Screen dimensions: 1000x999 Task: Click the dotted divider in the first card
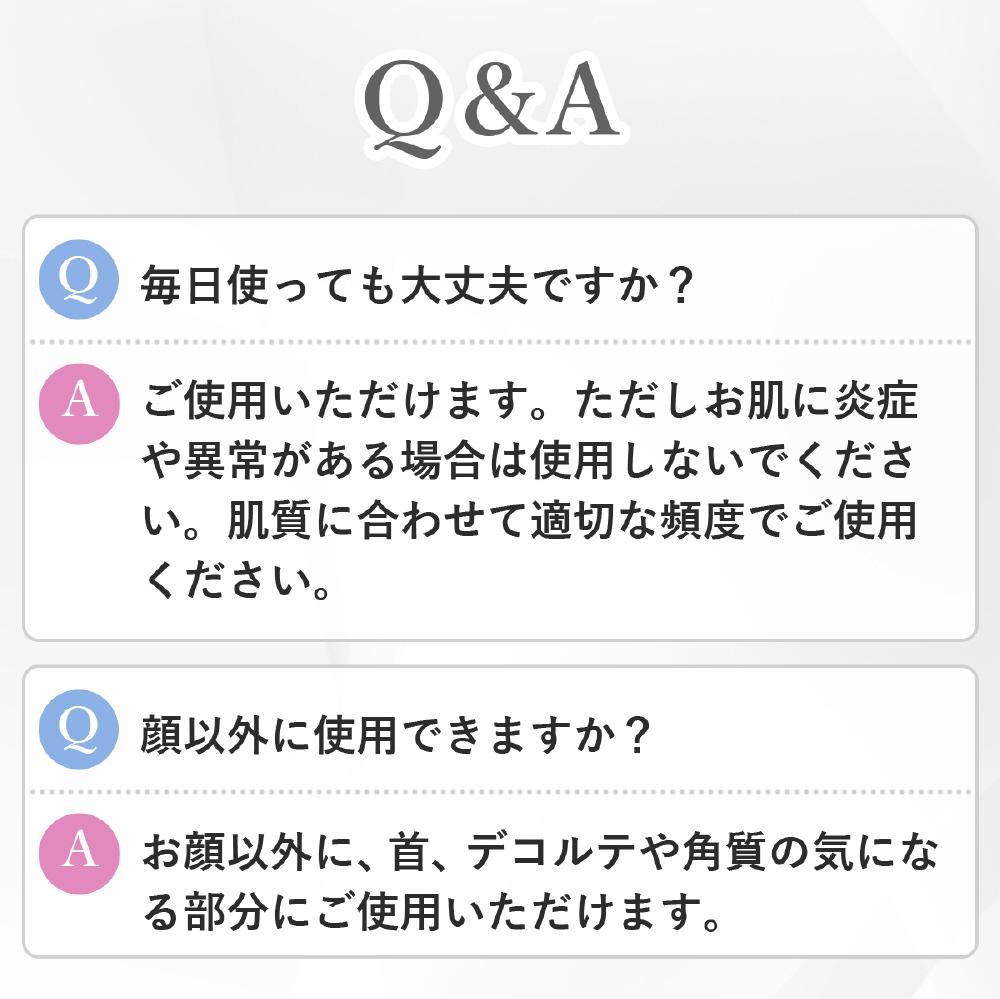pos(500,342)
